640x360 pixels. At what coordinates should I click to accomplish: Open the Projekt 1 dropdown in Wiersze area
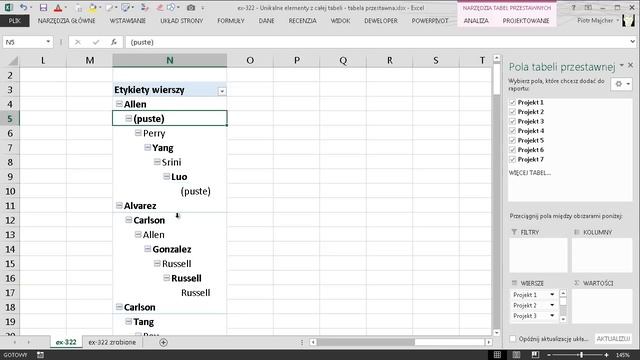[x=552, y=294]
